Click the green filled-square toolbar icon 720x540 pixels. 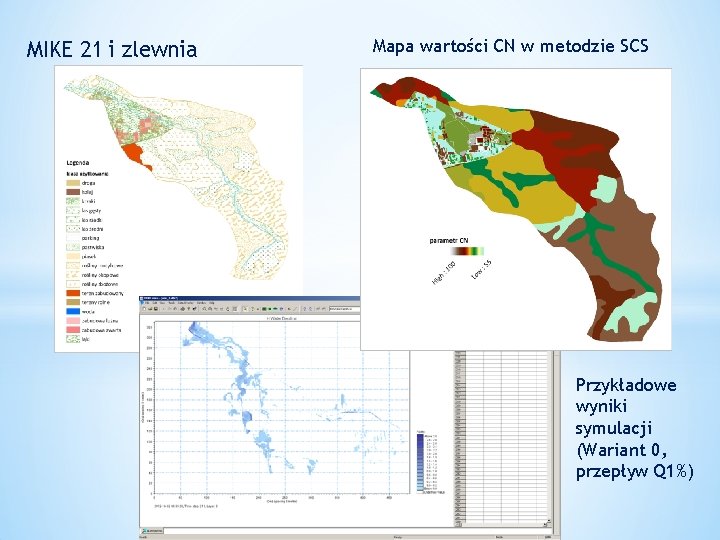tap(270, 309)
